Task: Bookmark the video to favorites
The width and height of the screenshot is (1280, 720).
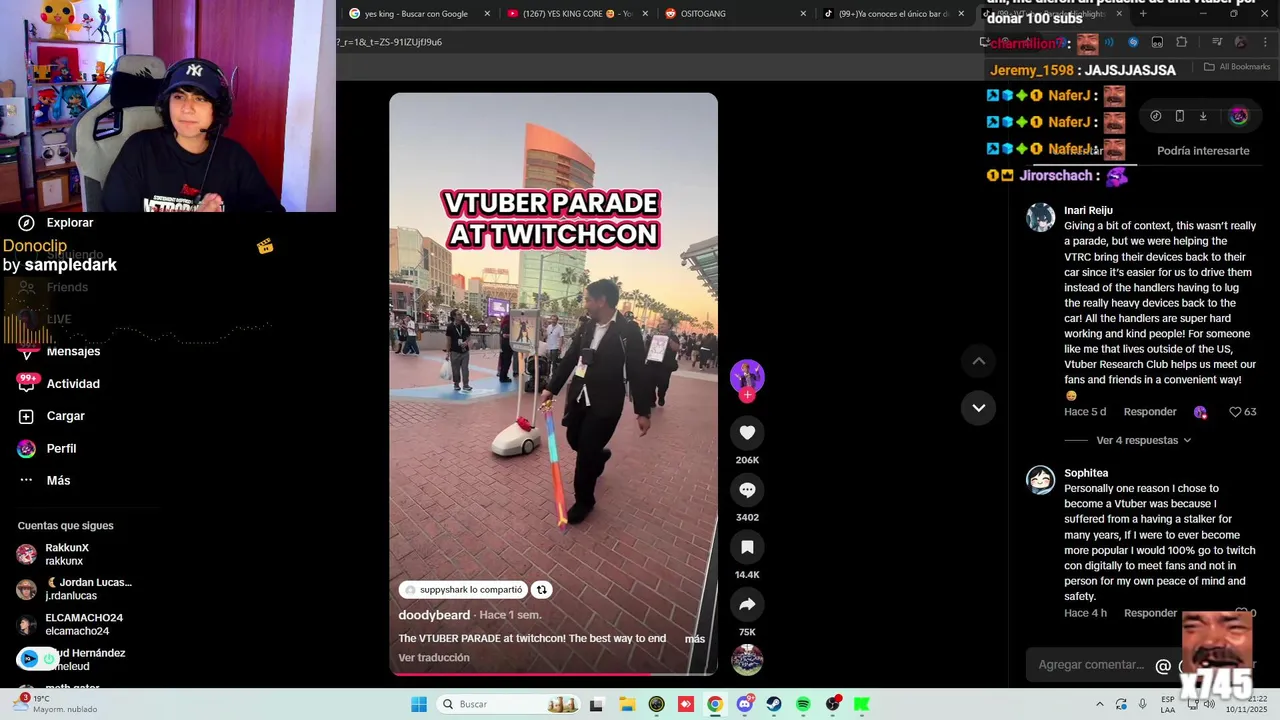Action: click(x=747, y=547)
